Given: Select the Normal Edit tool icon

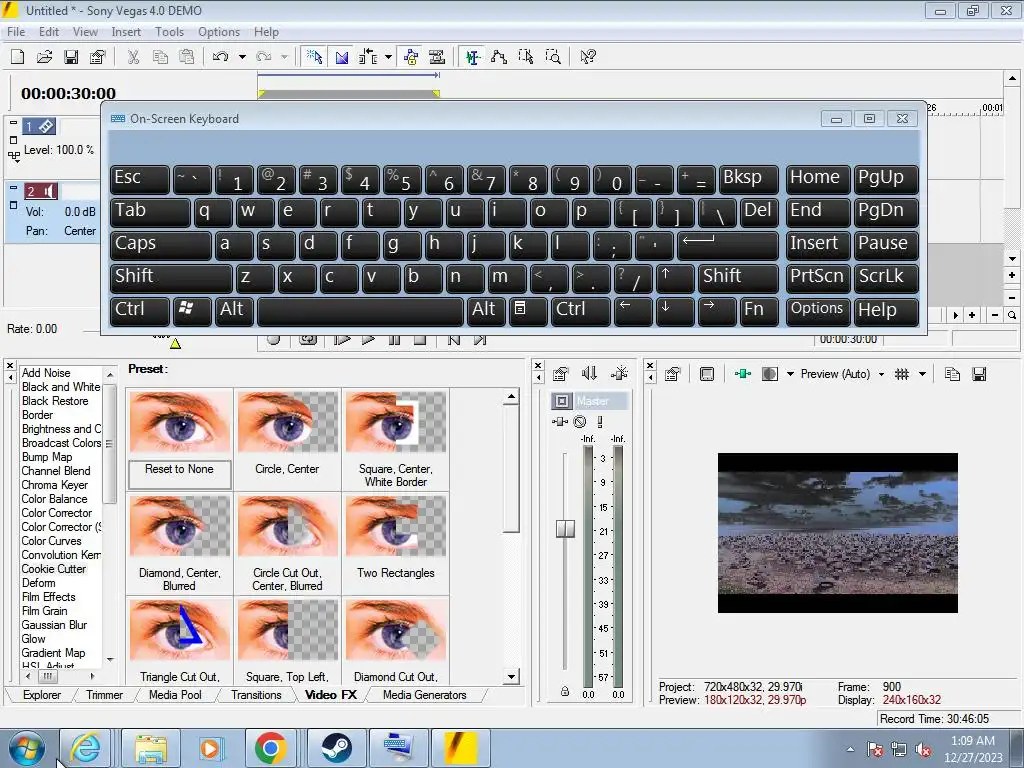Looking at the screenshot, I should point(473,57).
